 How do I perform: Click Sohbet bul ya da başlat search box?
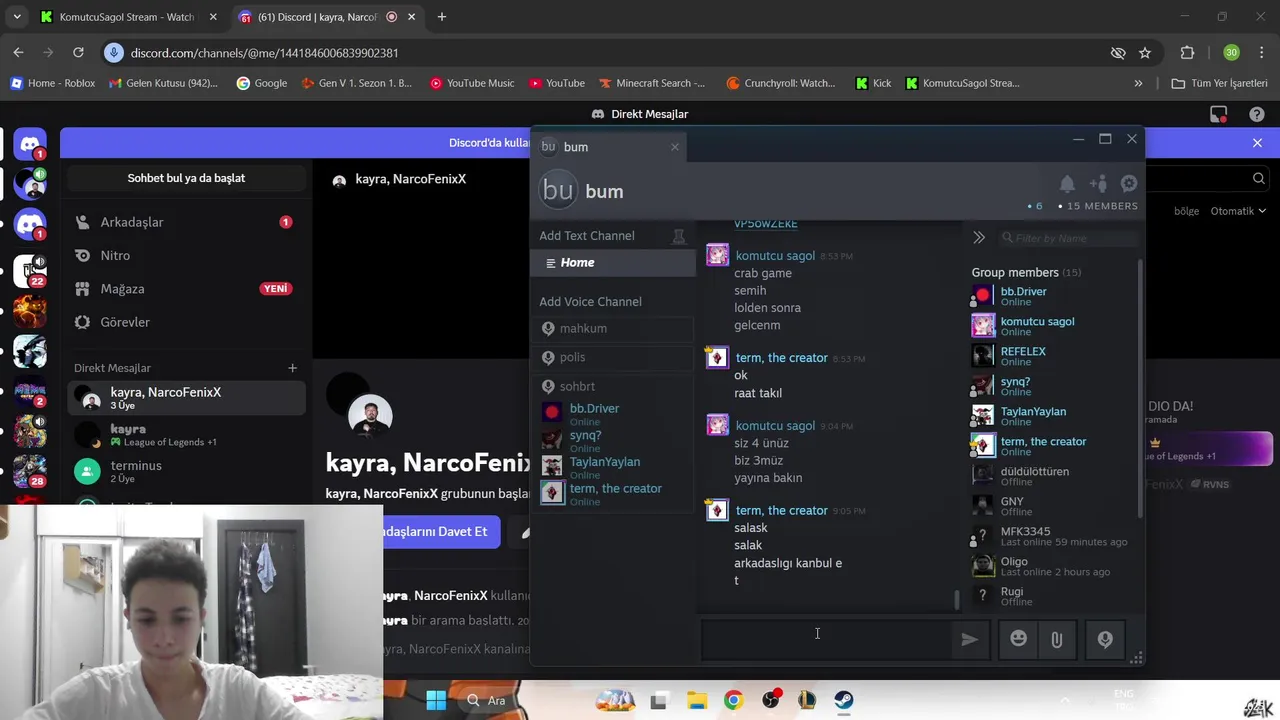click(186, 178)
